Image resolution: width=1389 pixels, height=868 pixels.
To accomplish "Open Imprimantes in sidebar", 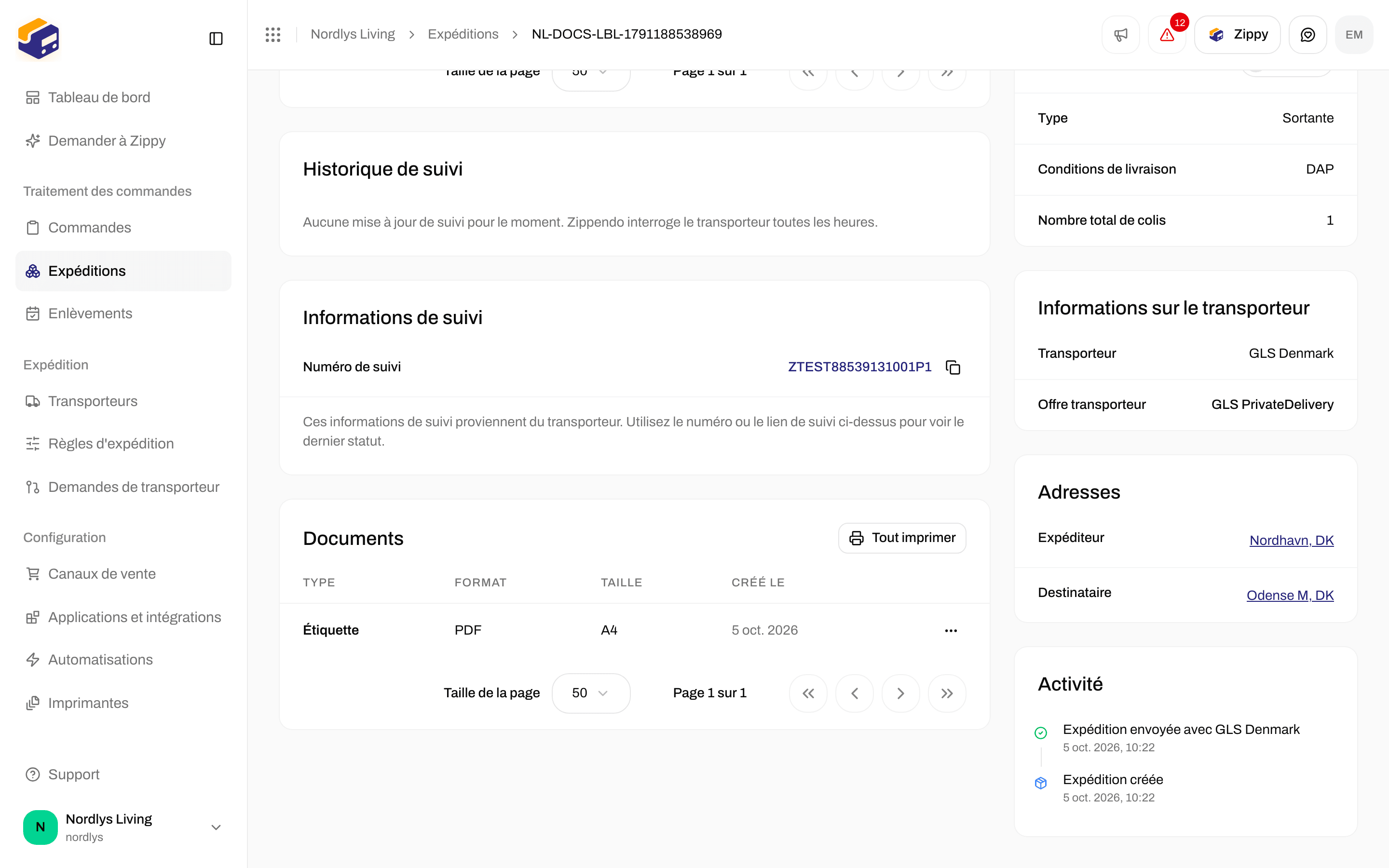I will [123, 703].
